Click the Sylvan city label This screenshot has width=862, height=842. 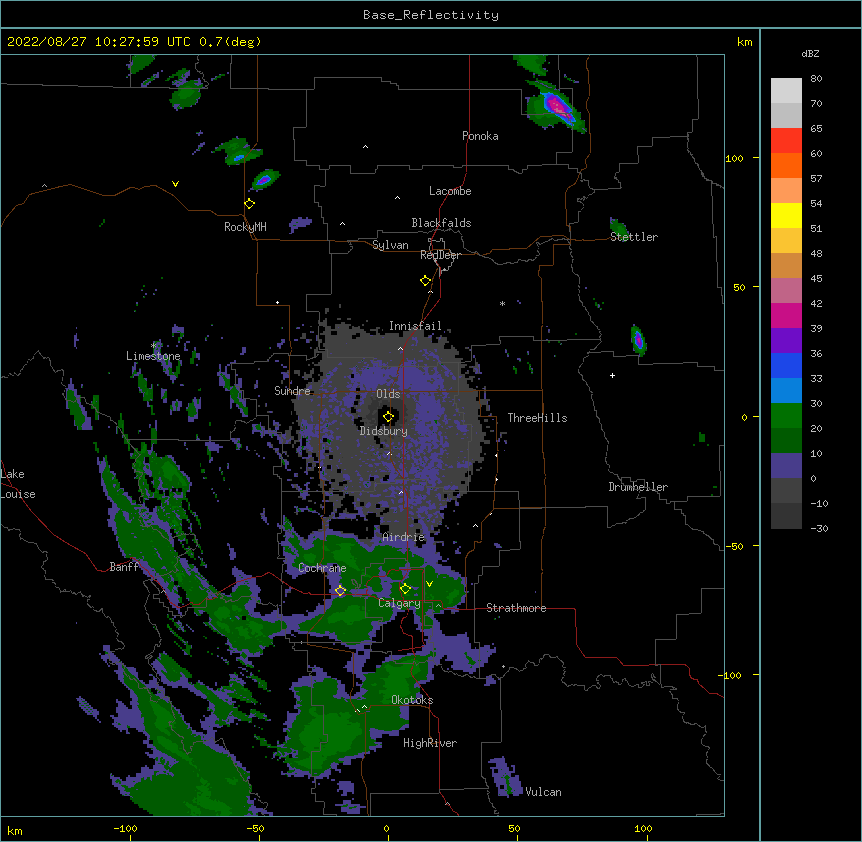(x=390, y=245)
